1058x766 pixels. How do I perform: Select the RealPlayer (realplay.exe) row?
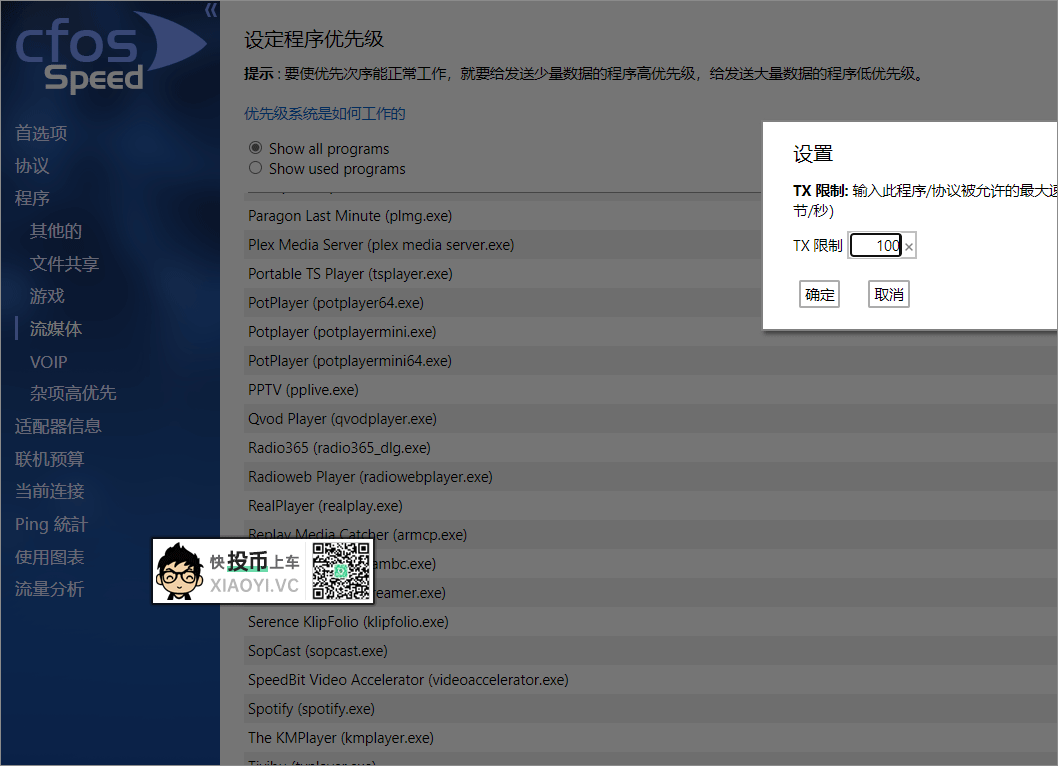(x=650, y=506)
